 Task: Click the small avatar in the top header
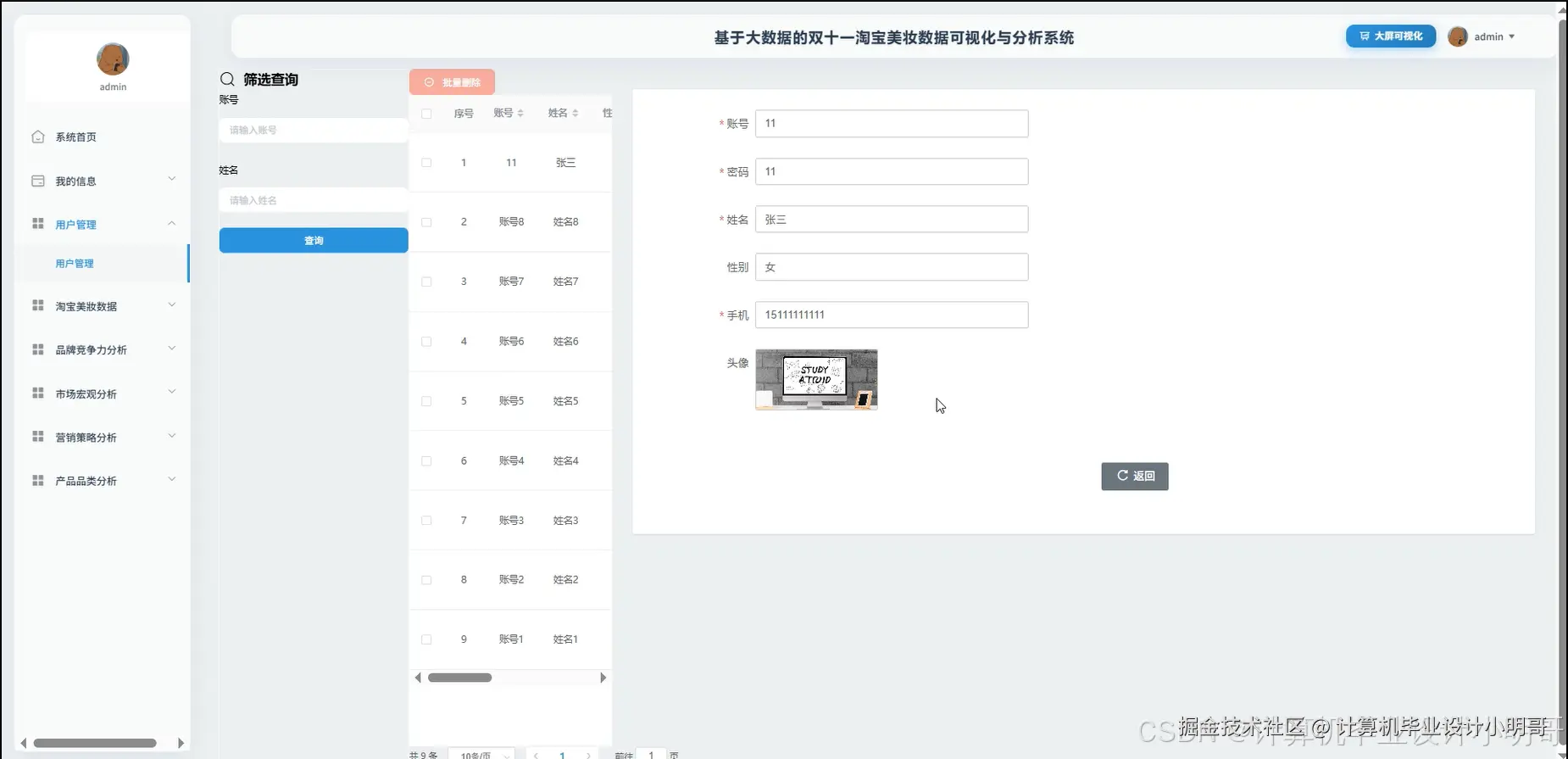[x=1458, y=36]
